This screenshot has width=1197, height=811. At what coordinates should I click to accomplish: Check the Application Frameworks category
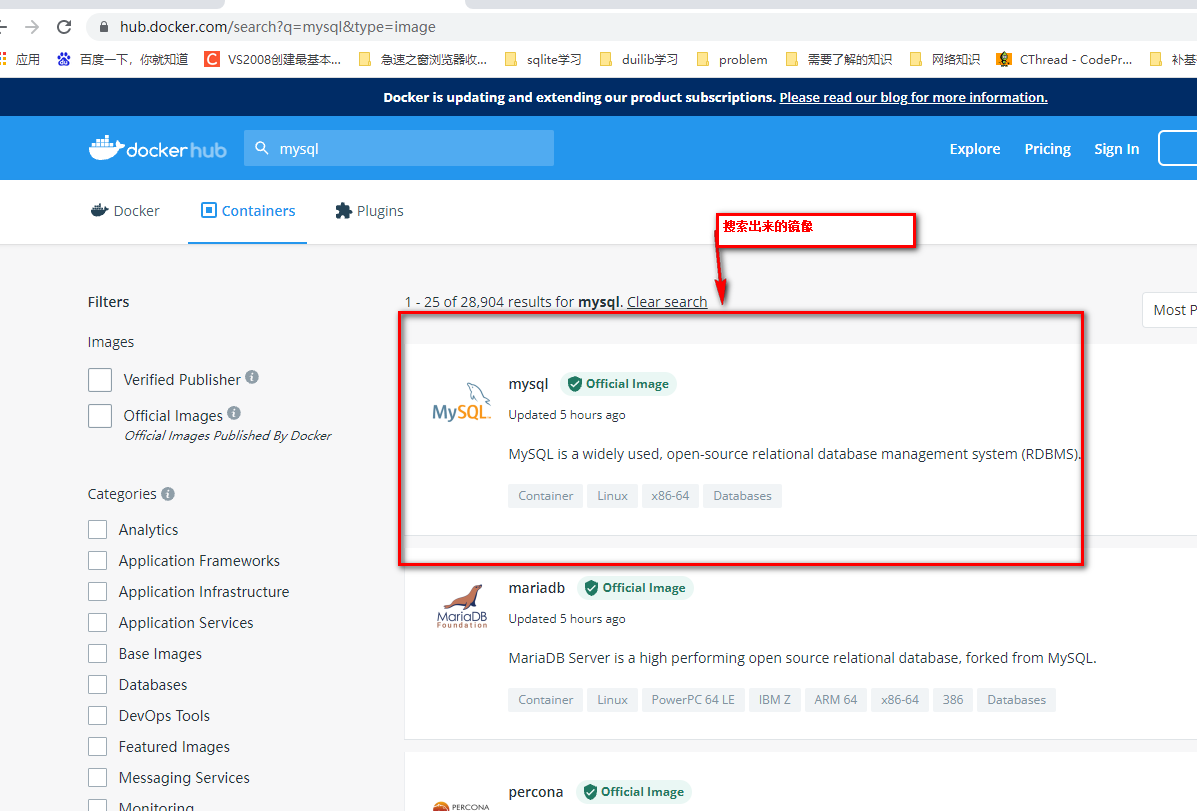98,561
